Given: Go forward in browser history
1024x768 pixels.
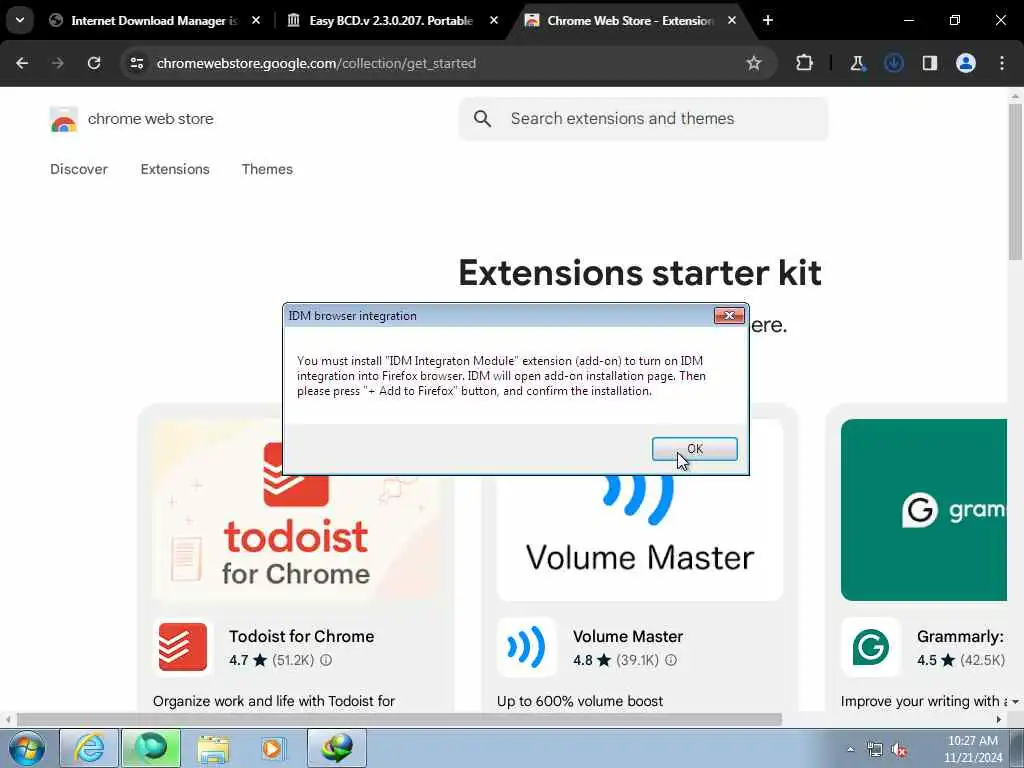Looking at the screenshot, I should point(58,63).
